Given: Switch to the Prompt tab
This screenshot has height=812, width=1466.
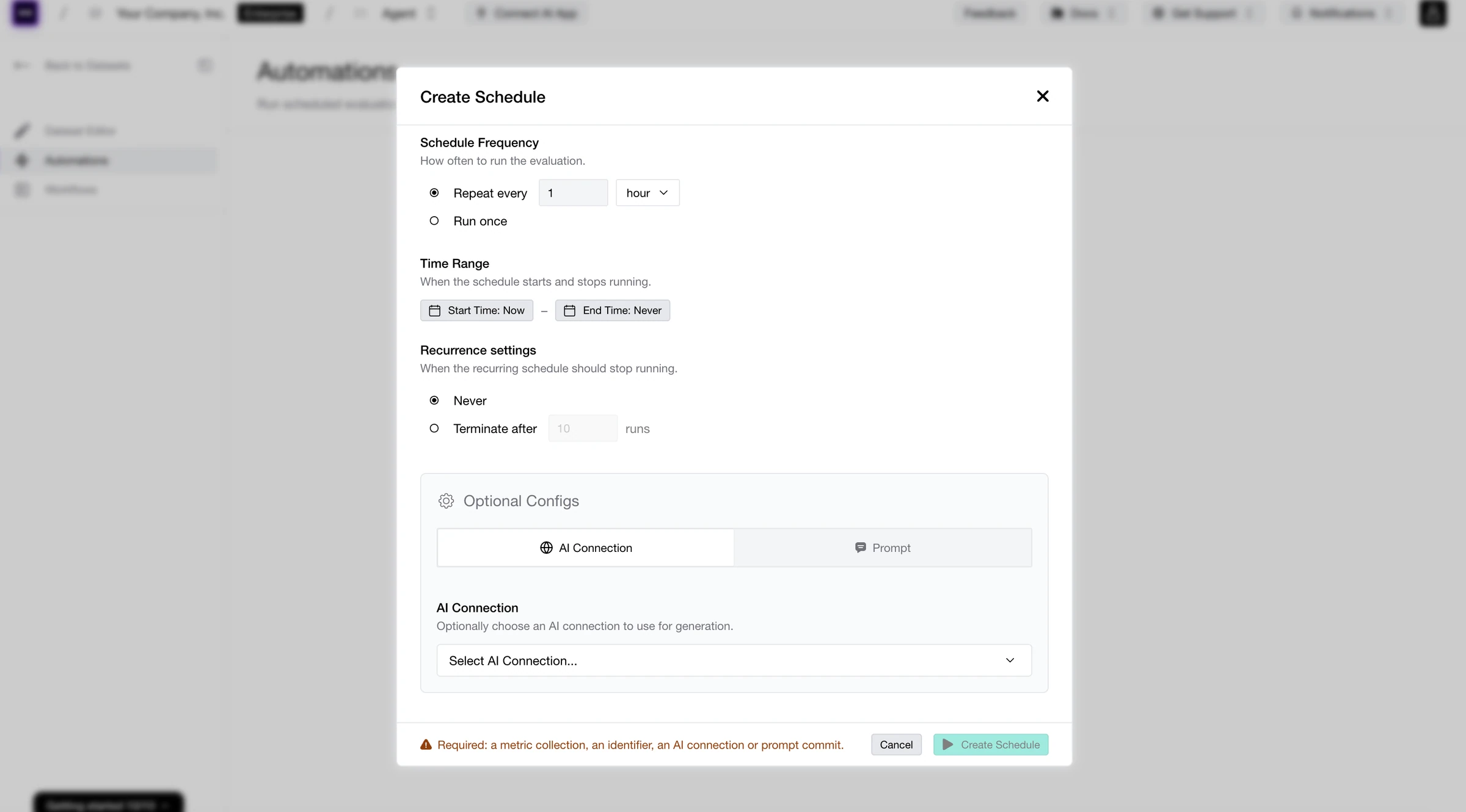Looking at the screenshot, I should point(883,548).
